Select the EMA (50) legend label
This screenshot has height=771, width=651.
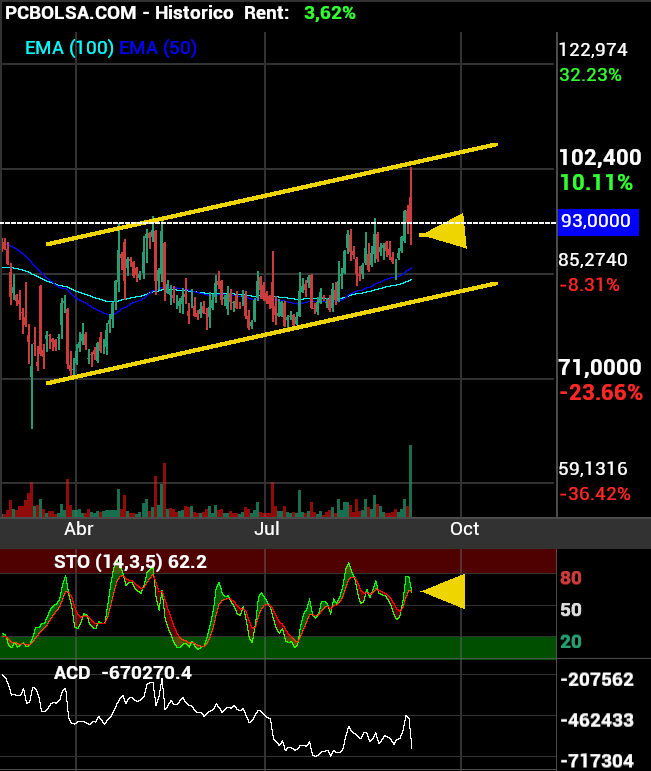(x=158, y=48)
